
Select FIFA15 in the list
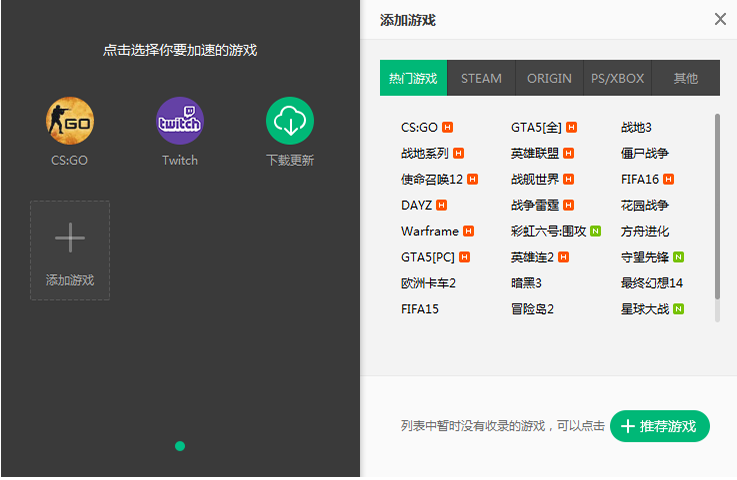pyautogui.click(x=420, y=309)
